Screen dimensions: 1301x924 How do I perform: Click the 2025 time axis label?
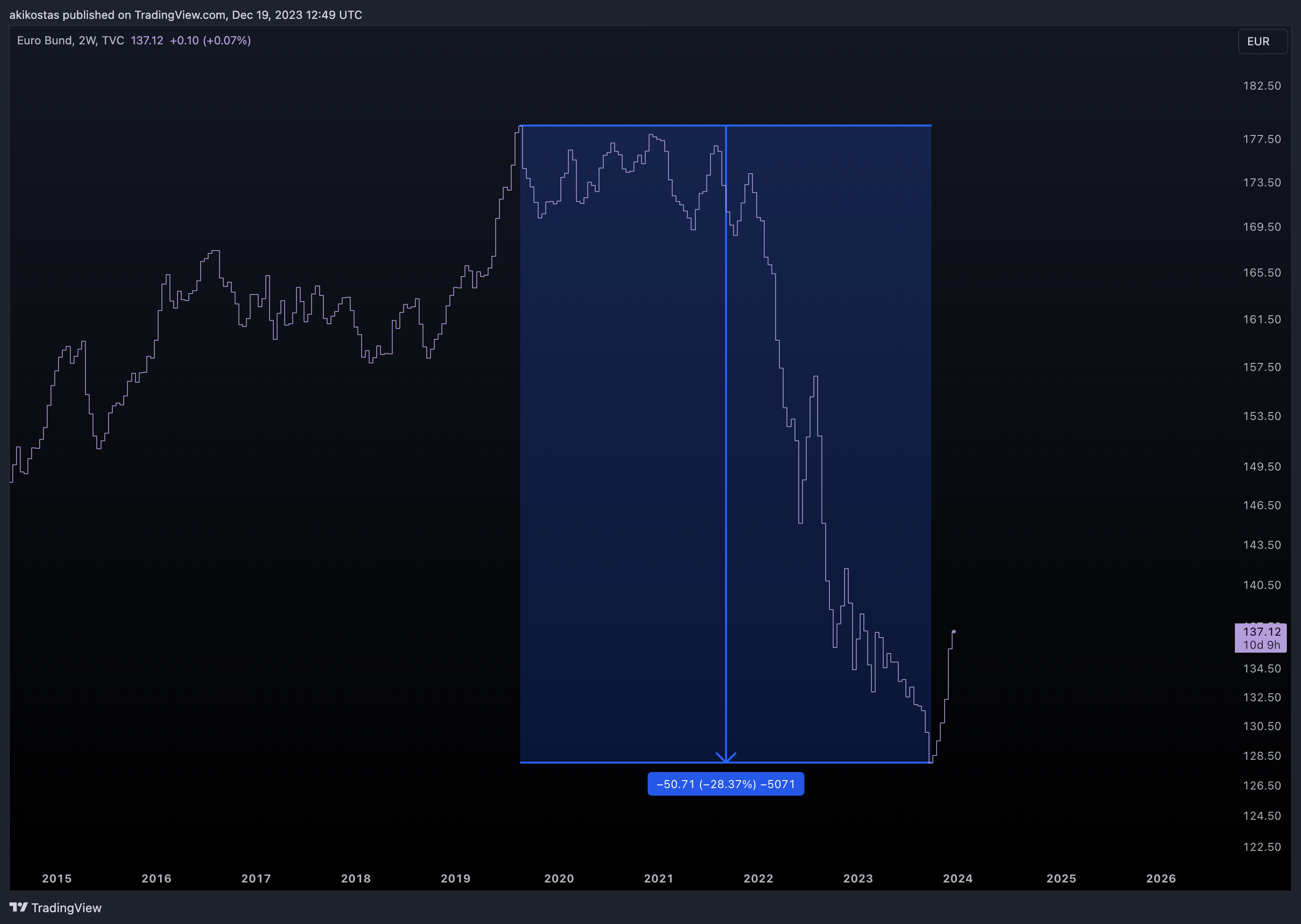[1061, 879]
